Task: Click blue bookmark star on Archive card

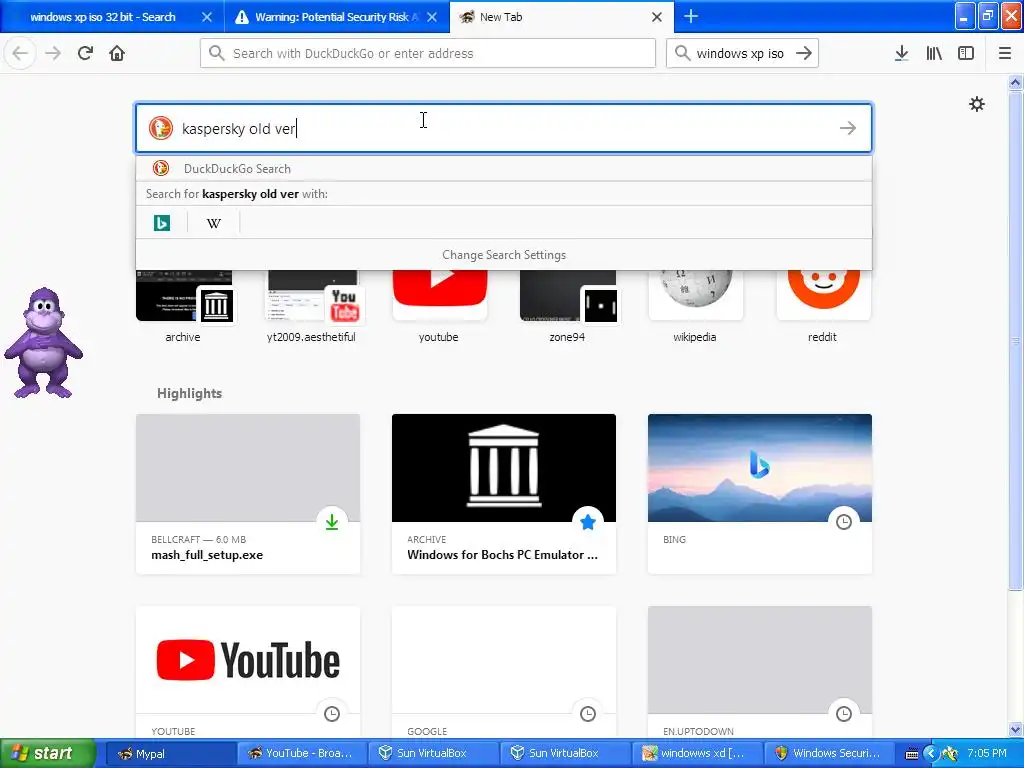Action: pos(588,522)
